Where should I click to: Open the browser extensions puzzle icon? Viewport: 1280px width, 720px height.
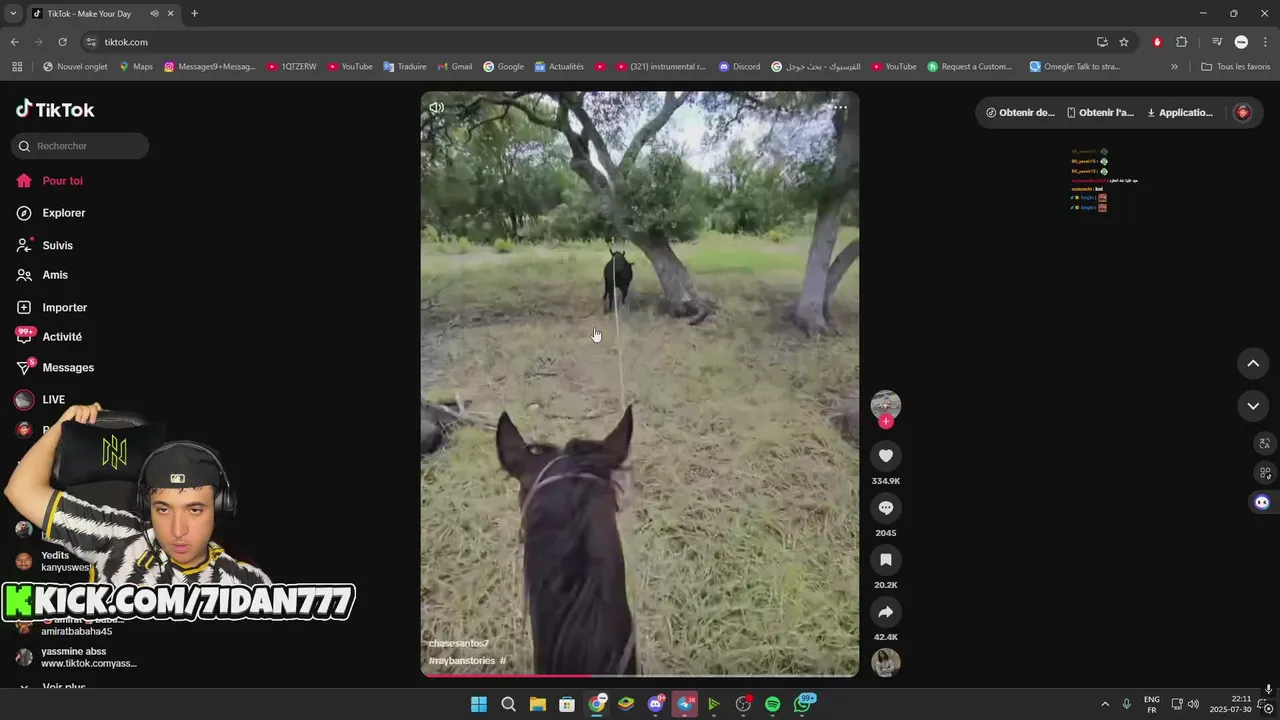coord(1181,42)
